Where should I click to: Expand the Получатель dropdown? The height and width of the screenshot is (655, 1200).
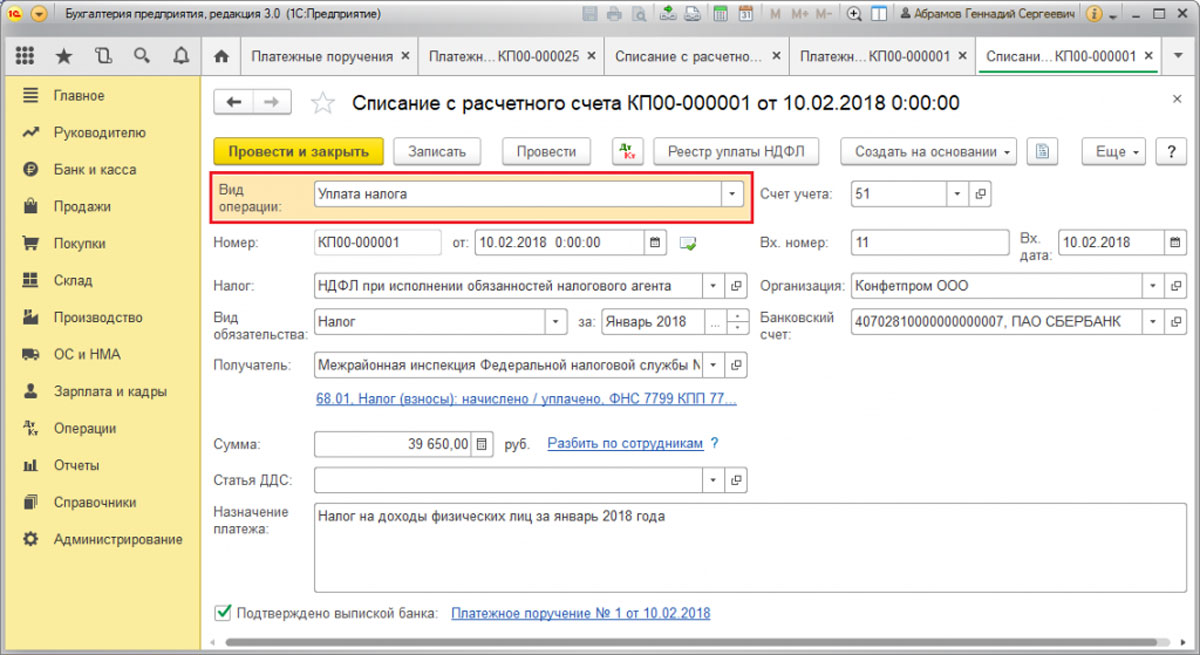pos(714,365)
